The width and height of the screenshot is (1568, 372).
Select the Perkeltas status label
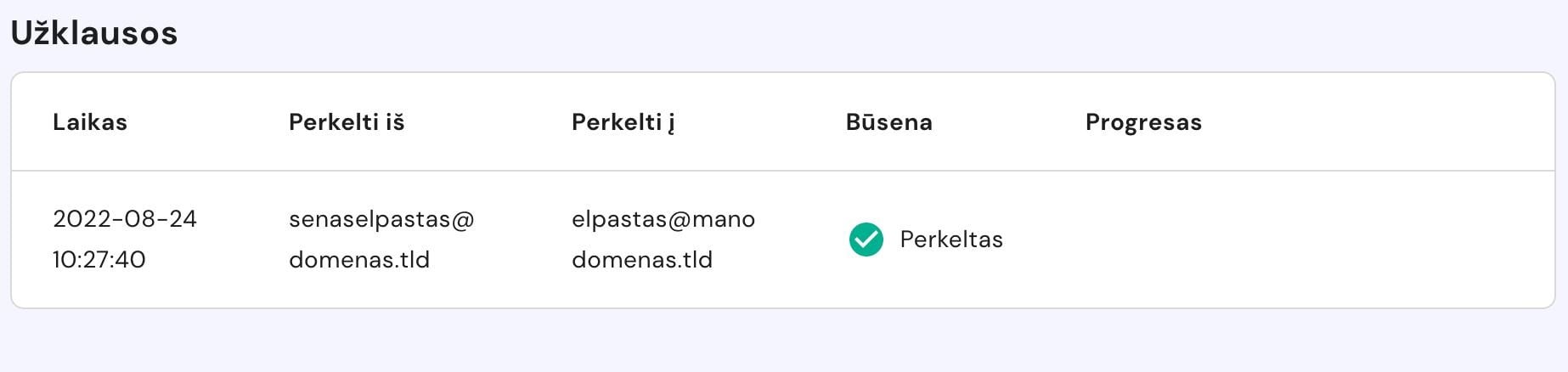(951, 240)
